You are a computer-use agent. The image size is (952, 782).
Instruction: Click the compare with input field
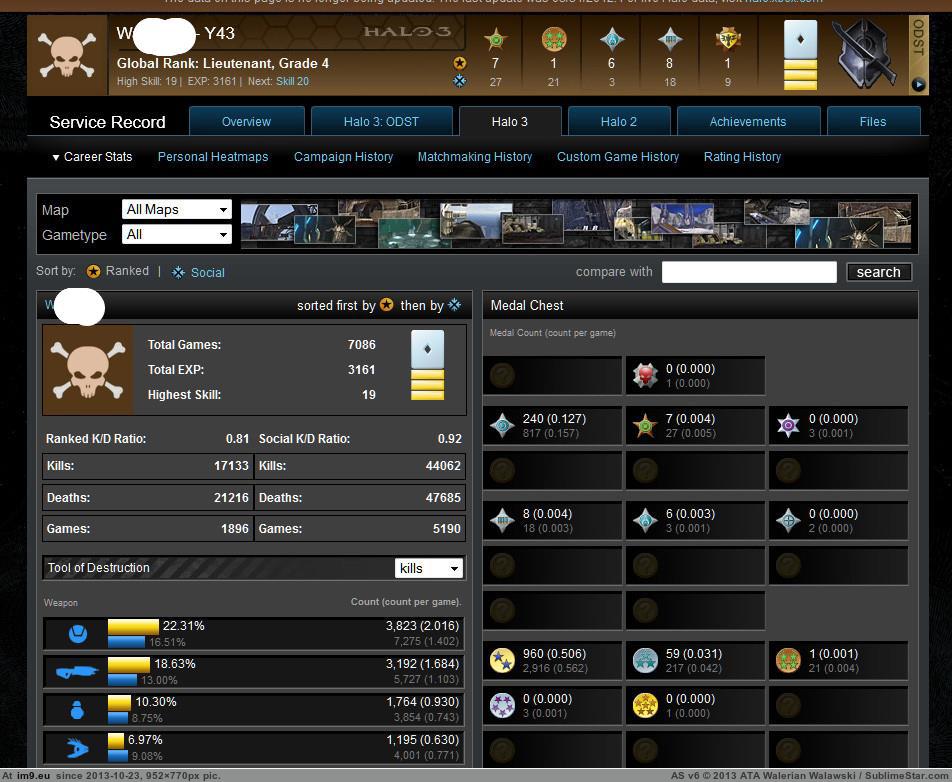(x=749, y=272)
